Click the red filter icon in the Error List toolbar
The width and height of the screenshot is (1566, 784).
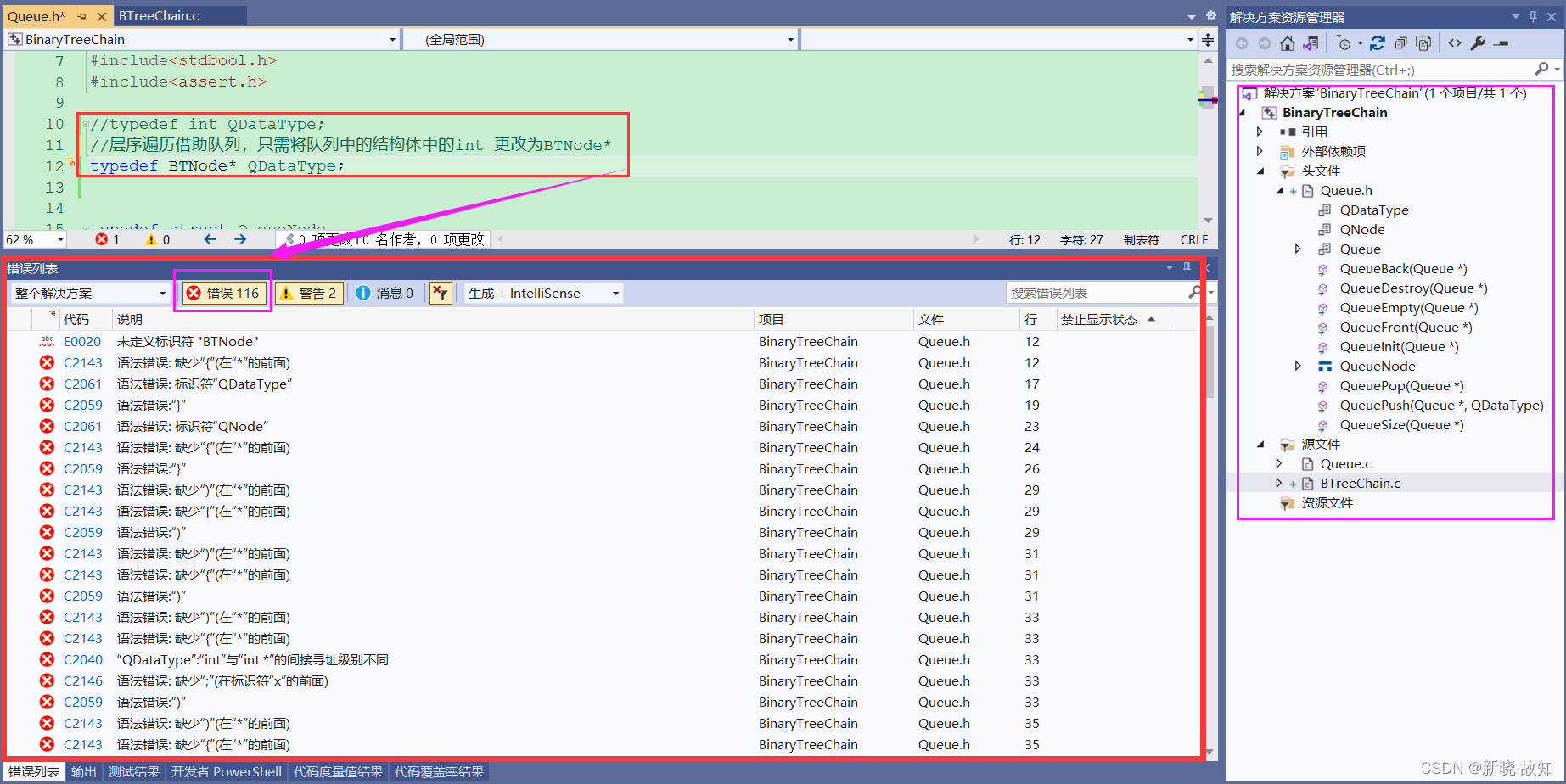click(441, 293)
